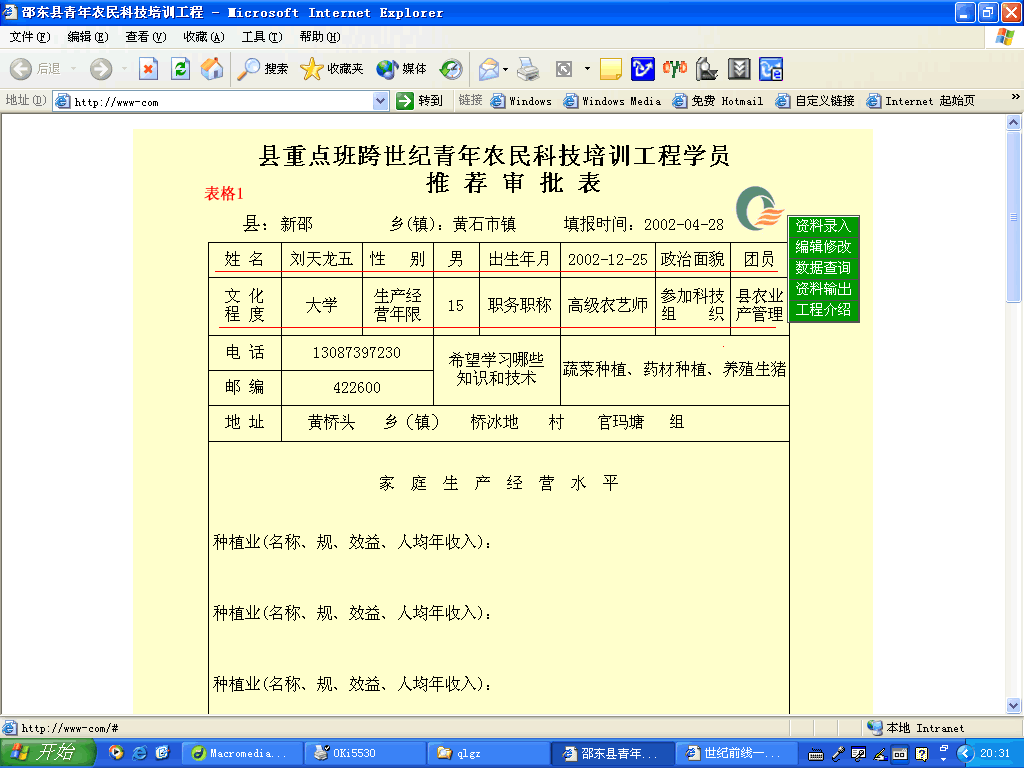Open Favorites (收藏夹) panel
This screenshot has height=768, width=1024.
pyautogui.click(x=332, y=69)
